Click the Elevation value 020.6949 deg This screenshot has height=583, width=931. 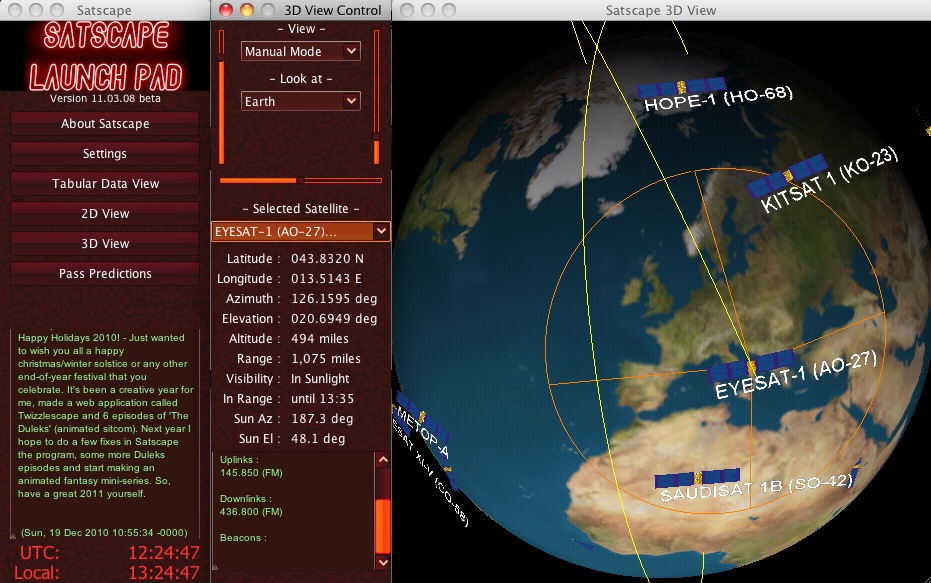point(334,319)
